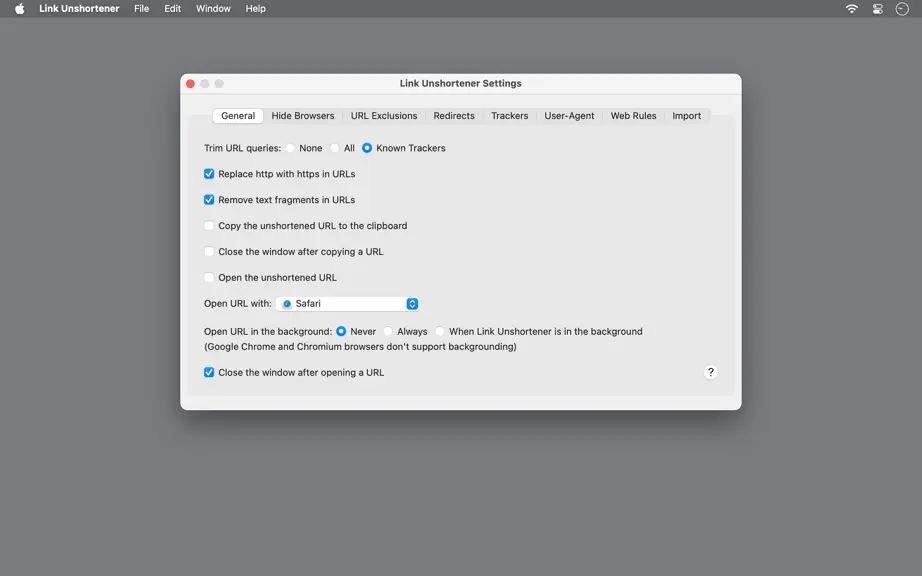Click the Chromium backgrounding note text
The height and width of the screenshot is (576, 922).
coord(360,347)
